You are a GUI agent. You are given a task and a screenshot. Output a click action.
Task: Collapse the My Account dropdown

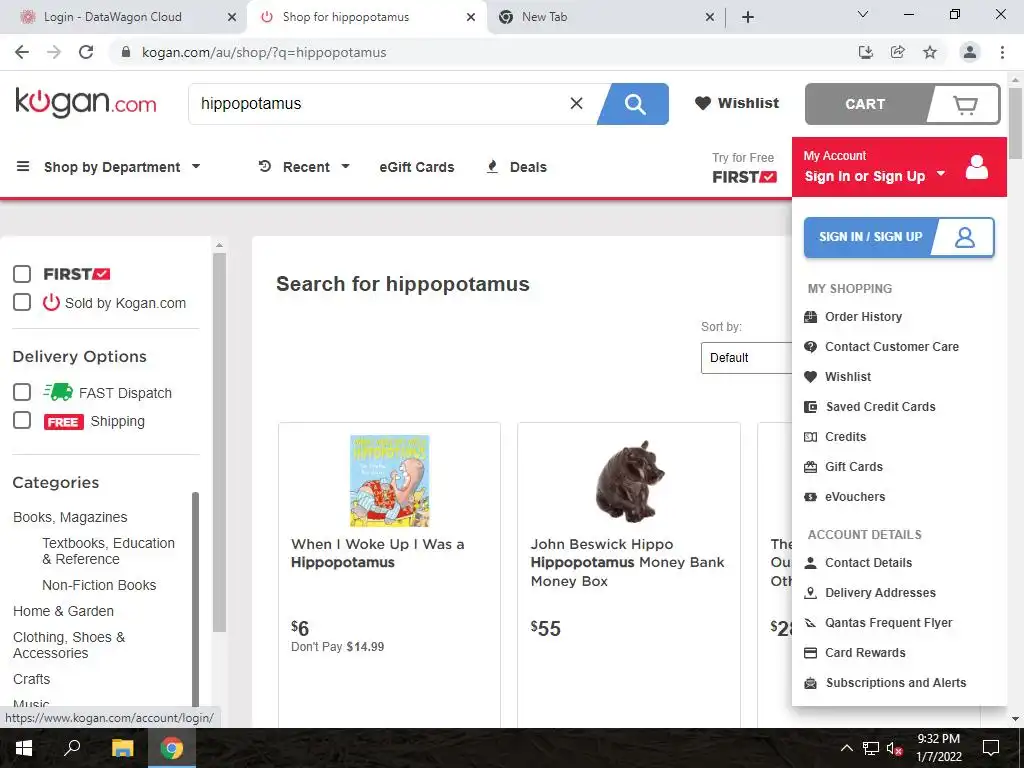tap(899, 167)
